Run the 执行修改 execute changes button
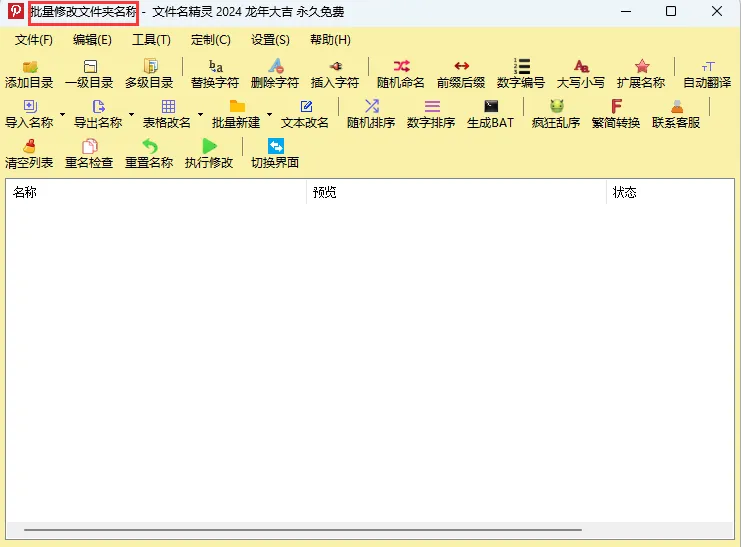Image resolution: width=741 pixels, height=547 pixels. pyautogui.click(x=209, y=153)
